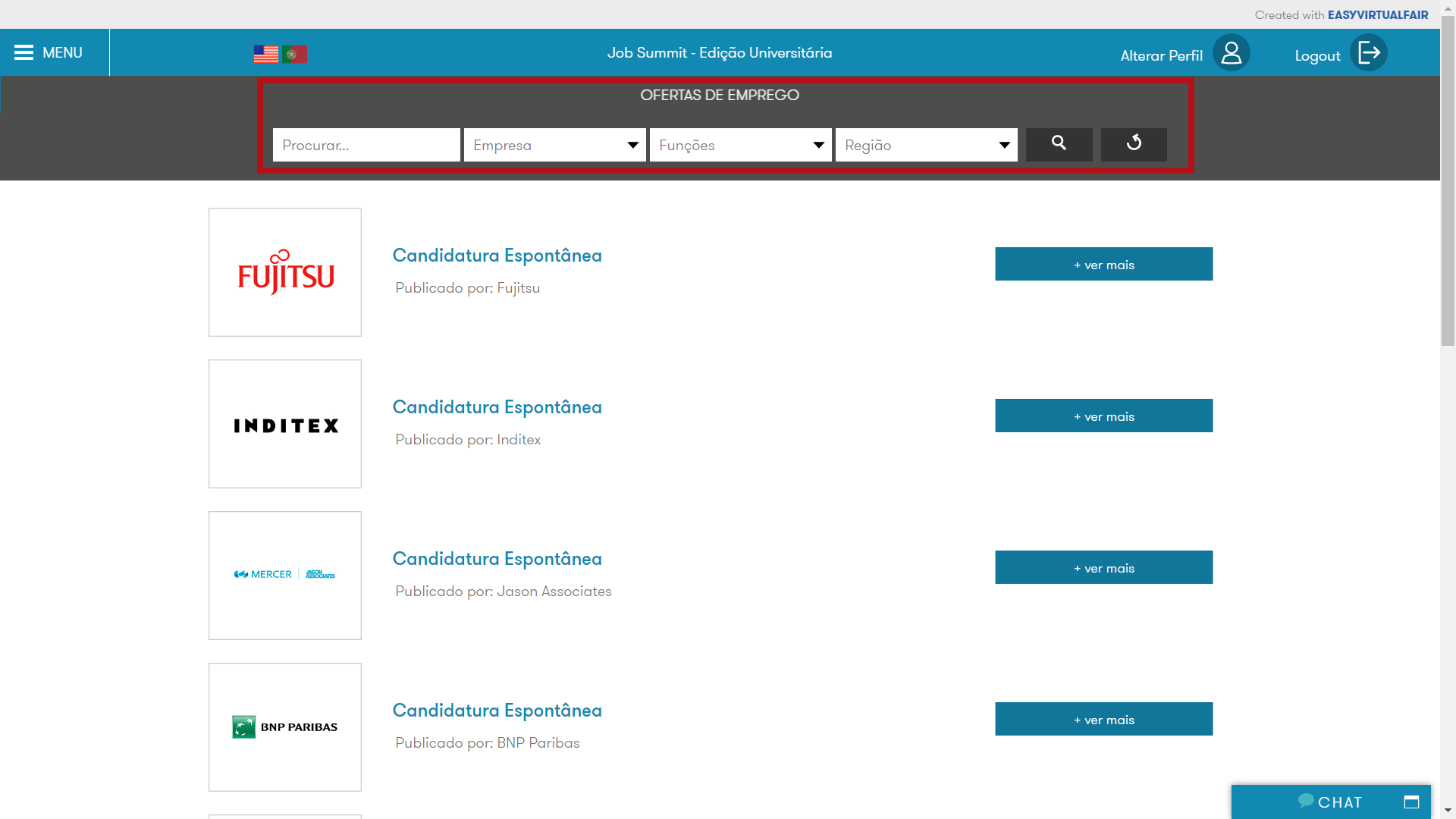Viewport: 1456px width, 819px height.
Task: Click the Fujitsu logo thumbnail
Action: click(285, 272)
